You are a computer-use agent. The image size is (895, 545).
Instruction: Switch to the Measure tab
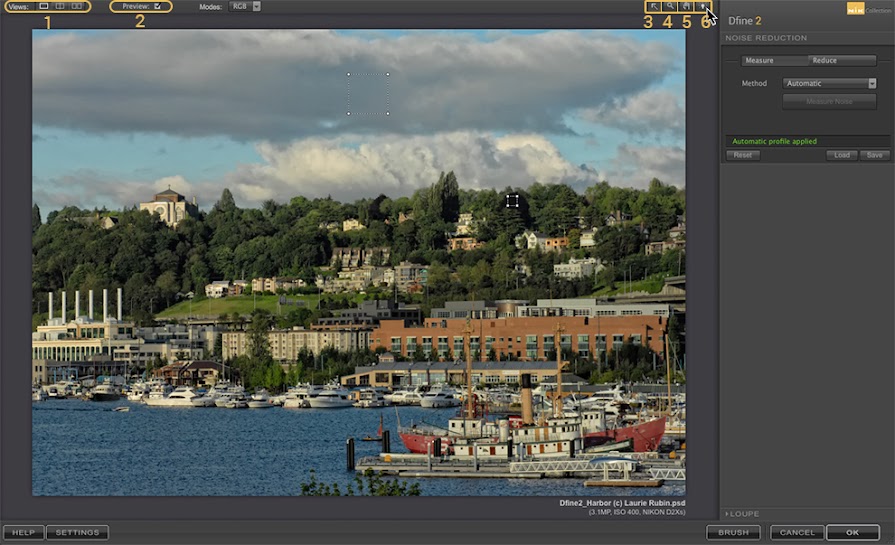[759, 61]
